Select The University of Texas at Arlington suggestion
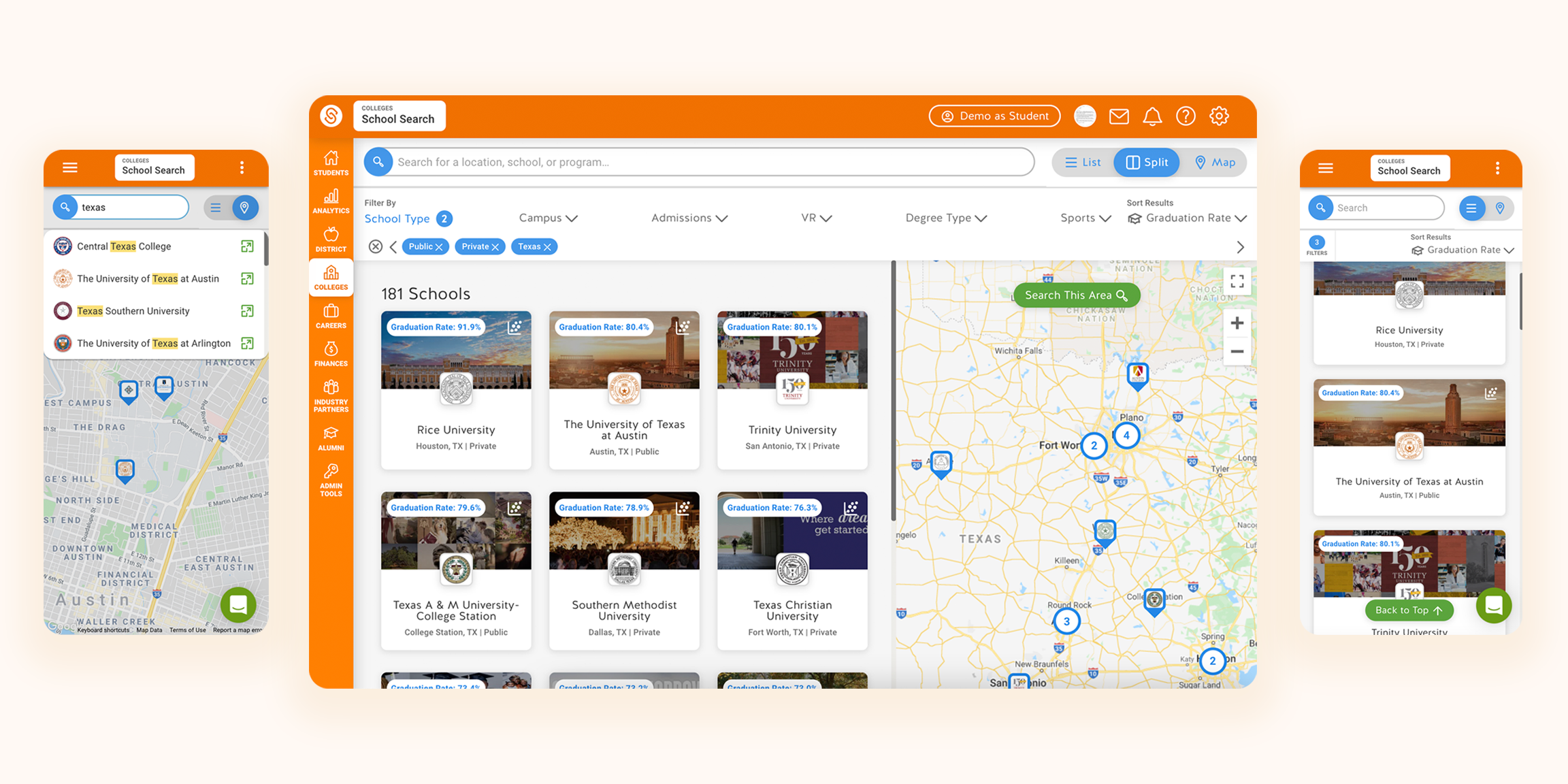The width and height of the screenshot is (1568, 784). click(x=154, y=344)
